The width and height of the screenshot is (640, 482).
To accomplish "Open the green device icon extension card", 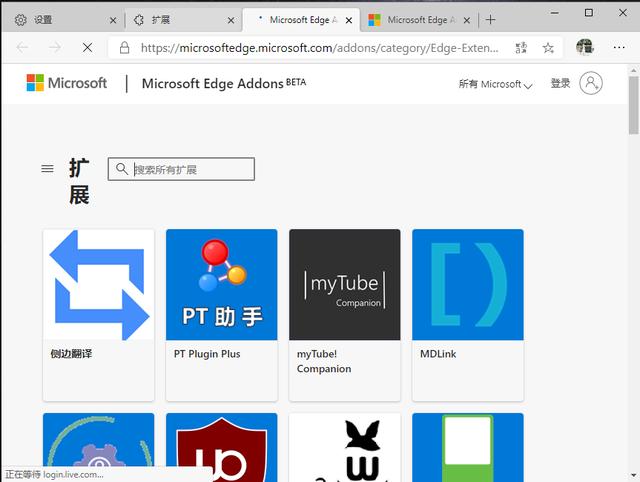I will point(468,447).
